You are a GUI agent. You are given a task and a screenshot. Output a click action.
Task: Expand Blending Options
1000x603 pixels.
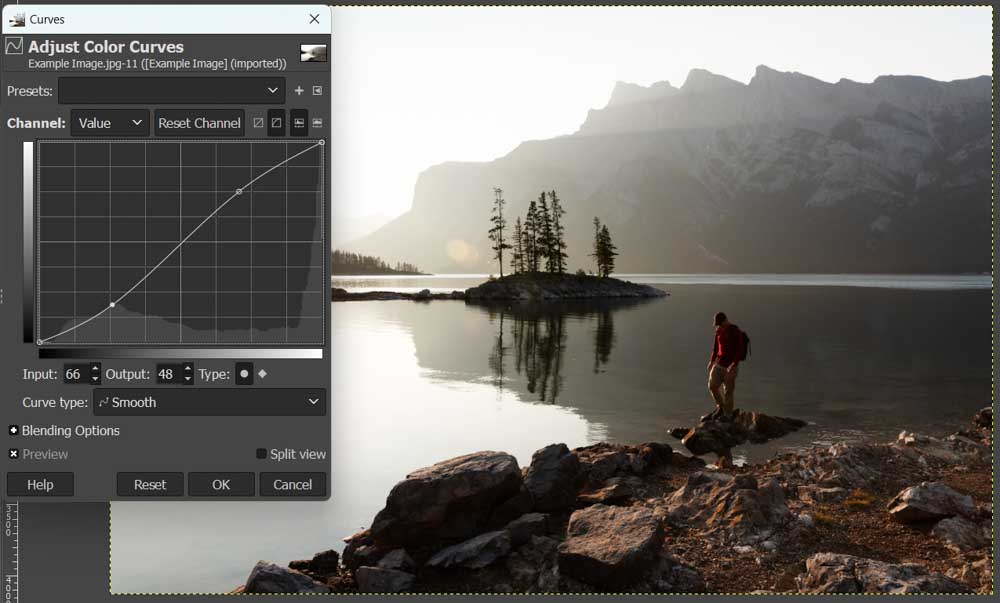coord(13,430)
